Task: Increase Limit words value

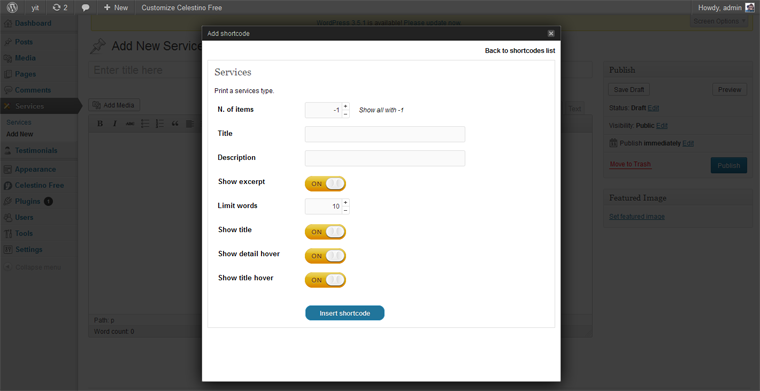Action: [x=345, y=203]
